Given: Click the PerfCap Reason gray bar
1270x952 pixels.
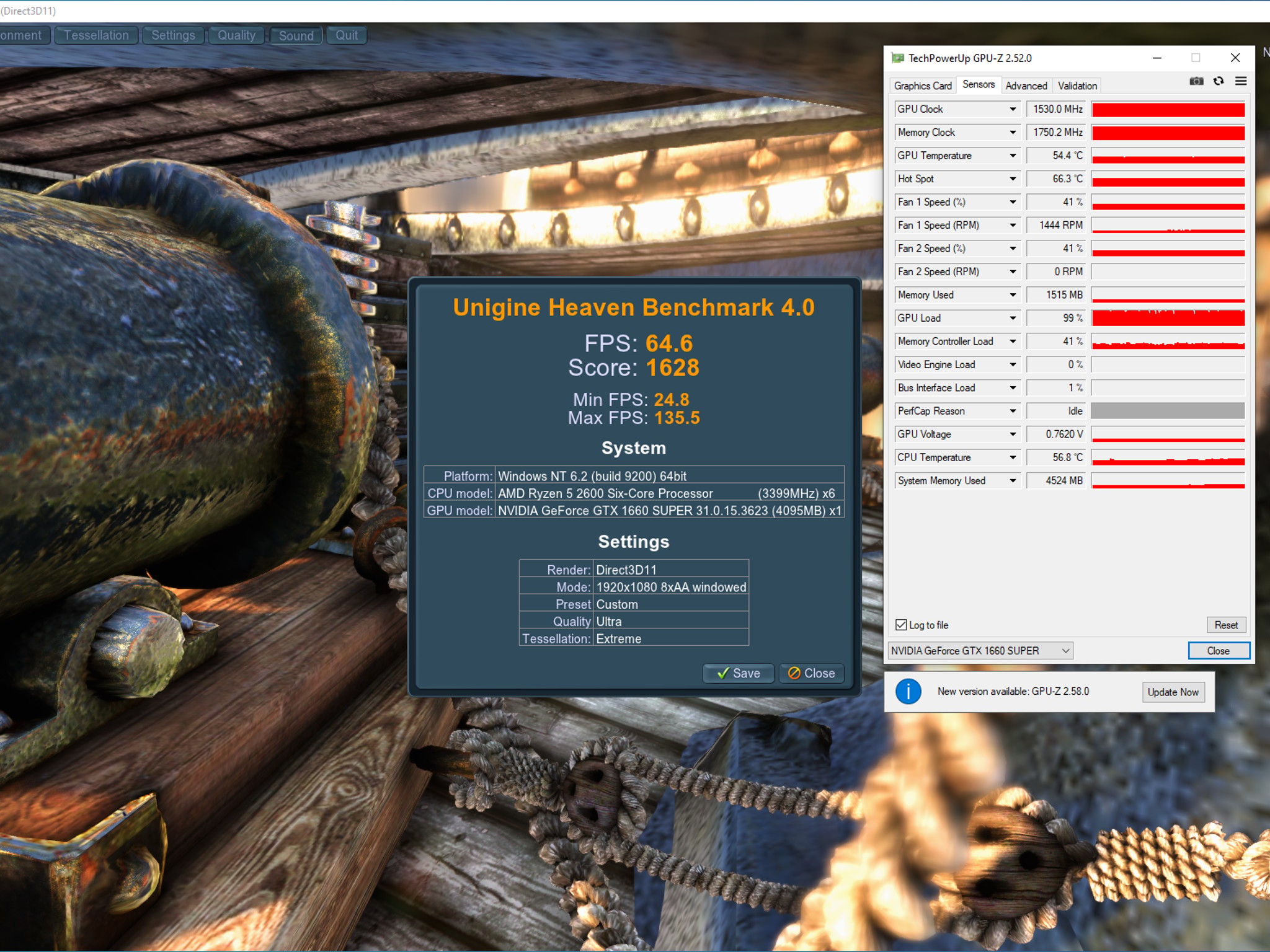Looking at the screenshot, I should click(x=1168, y=411).
